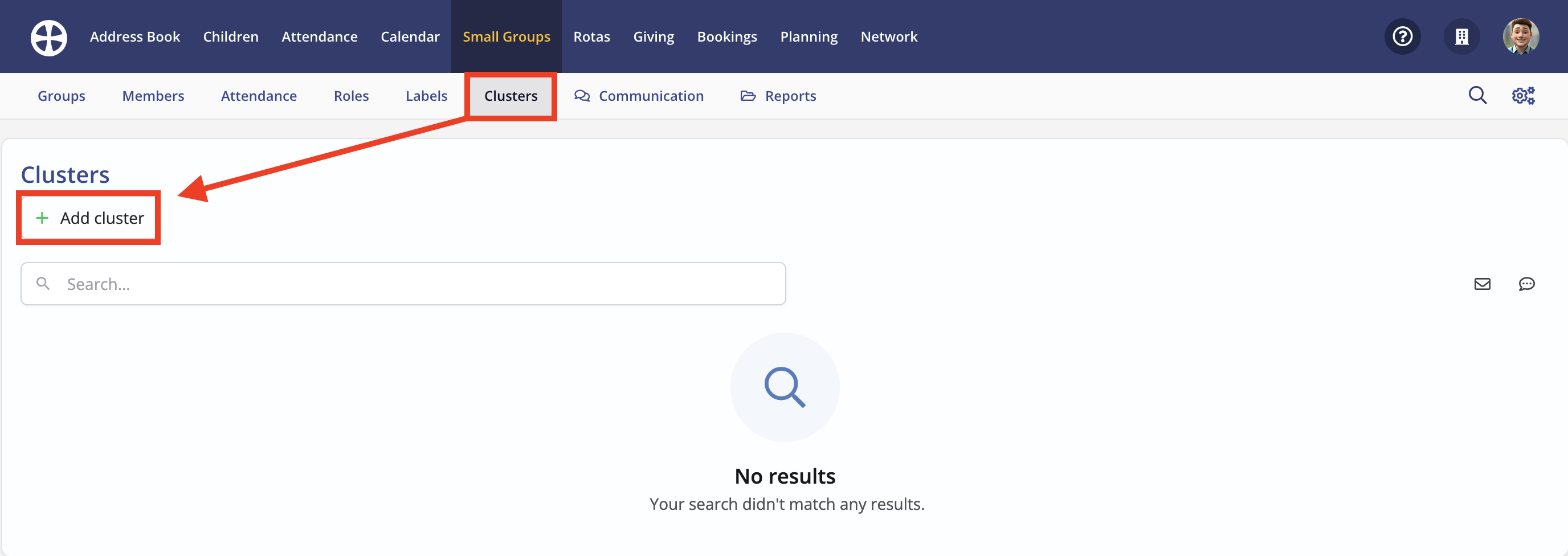
Task: Open the module settings gears icon
Action: 1523,96
